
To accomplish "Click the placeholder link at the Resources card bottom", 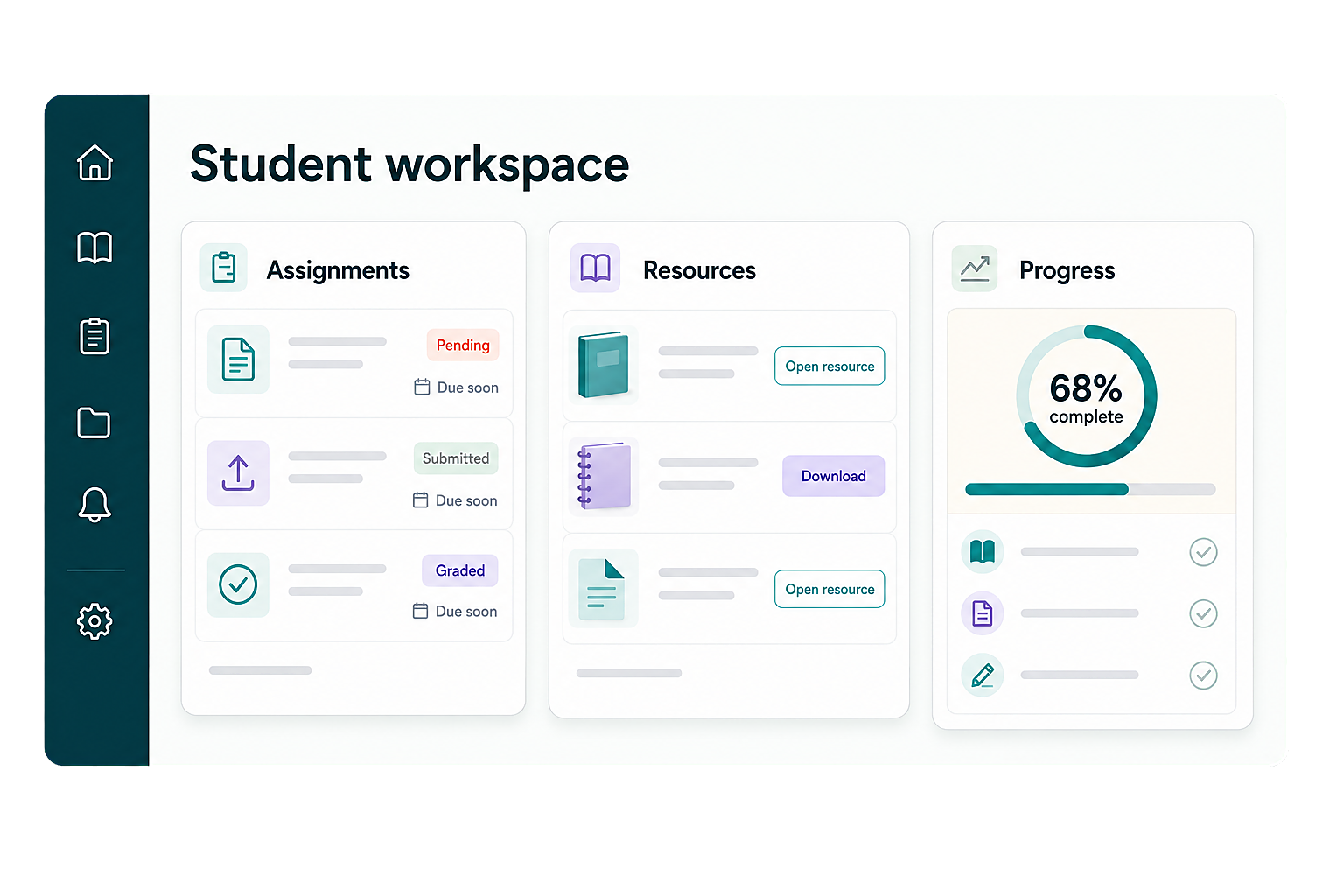I will pyautogui.click(x=629, y=673).
